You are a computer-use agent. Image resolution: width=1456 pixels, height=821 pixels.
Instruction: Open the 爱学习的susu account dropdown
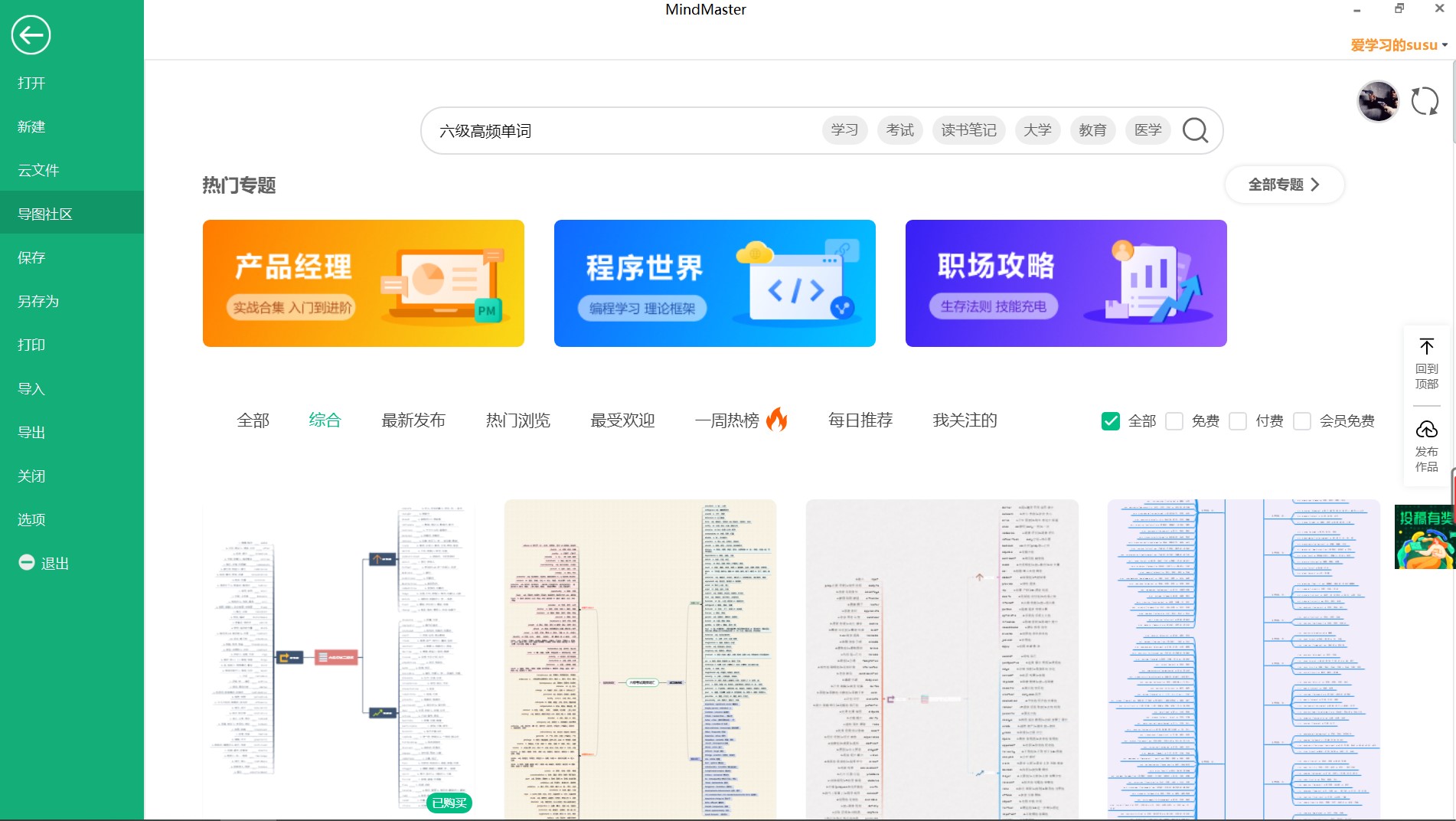coord(1399,45)
